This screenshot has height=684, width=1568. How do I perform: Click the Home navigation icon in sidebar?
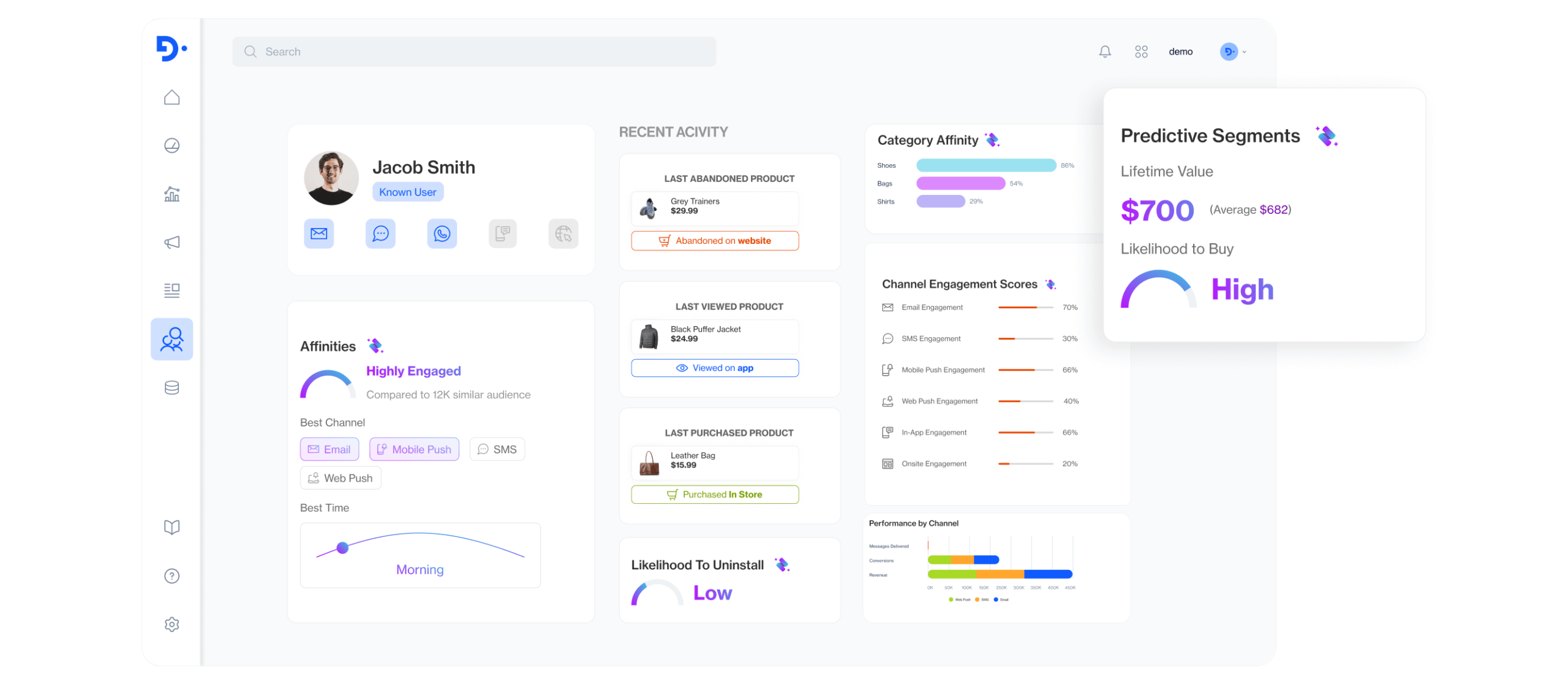click(172, 97)
